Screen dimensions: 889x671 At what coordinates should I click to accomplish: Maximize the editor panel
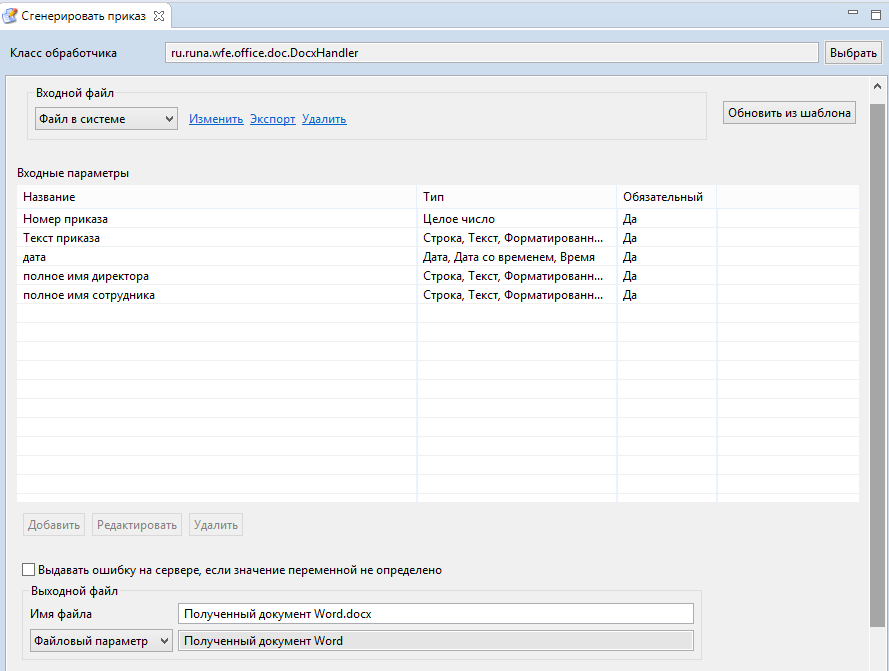pos(876,15)
